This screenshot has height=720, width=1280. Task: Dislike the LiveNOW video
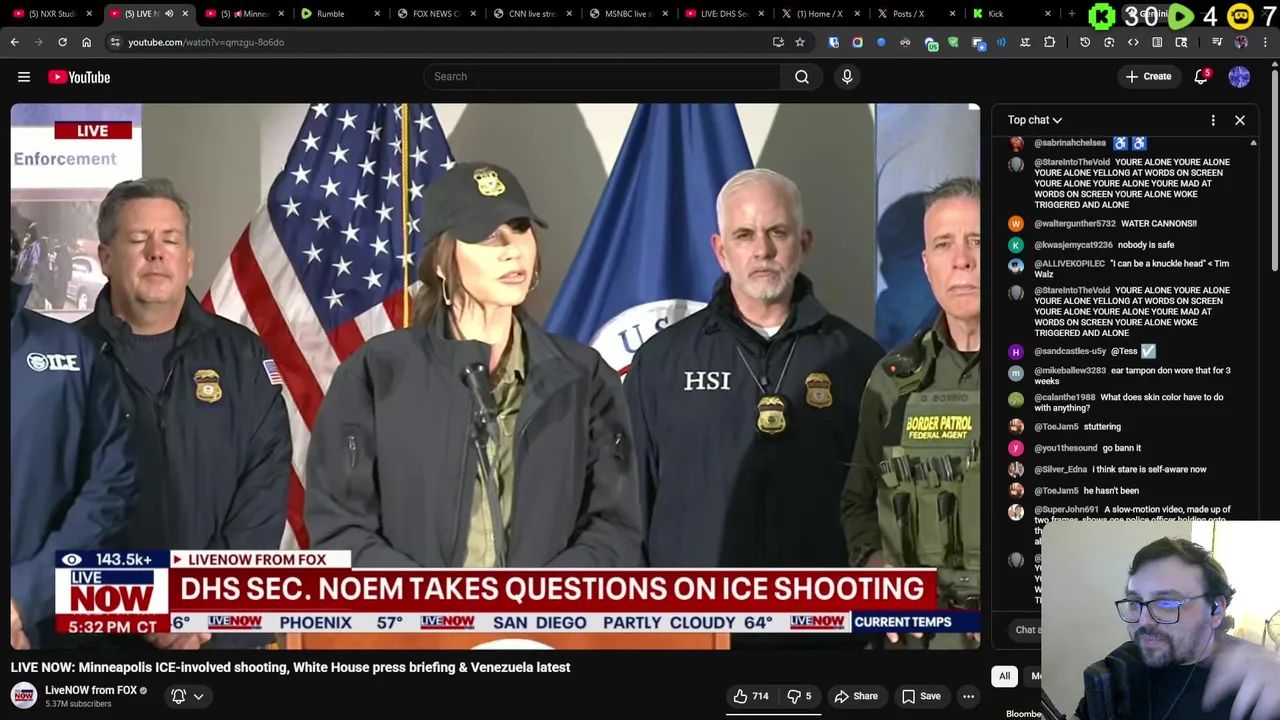pos(799,696)
